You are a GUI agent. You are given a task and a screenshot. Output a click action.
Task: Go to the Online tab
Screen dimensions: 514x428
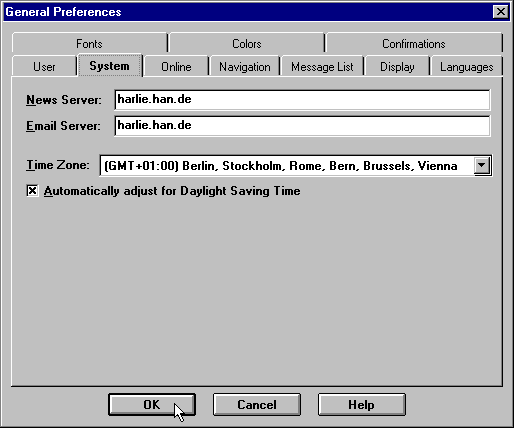click(176, 67)
